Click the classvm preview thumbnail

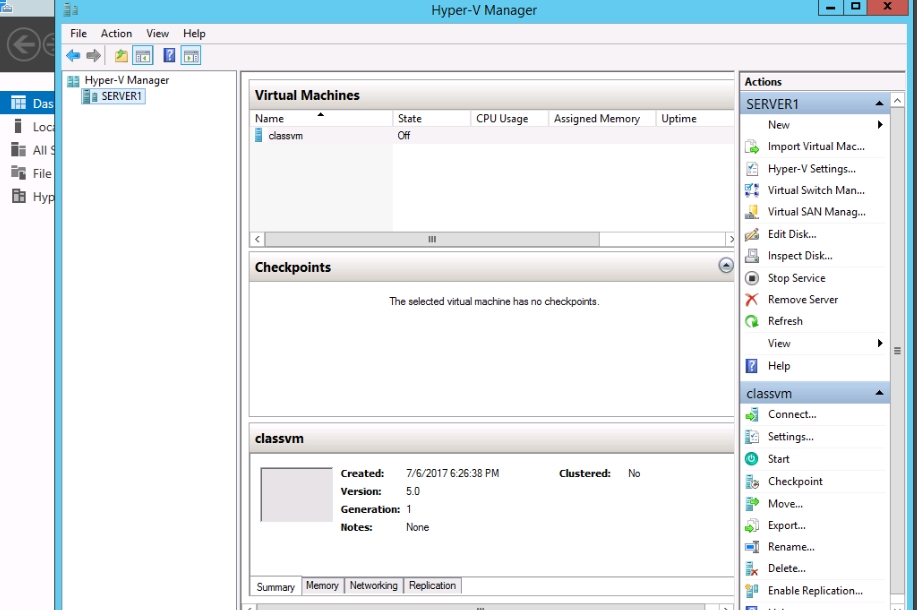coord(297,494)
